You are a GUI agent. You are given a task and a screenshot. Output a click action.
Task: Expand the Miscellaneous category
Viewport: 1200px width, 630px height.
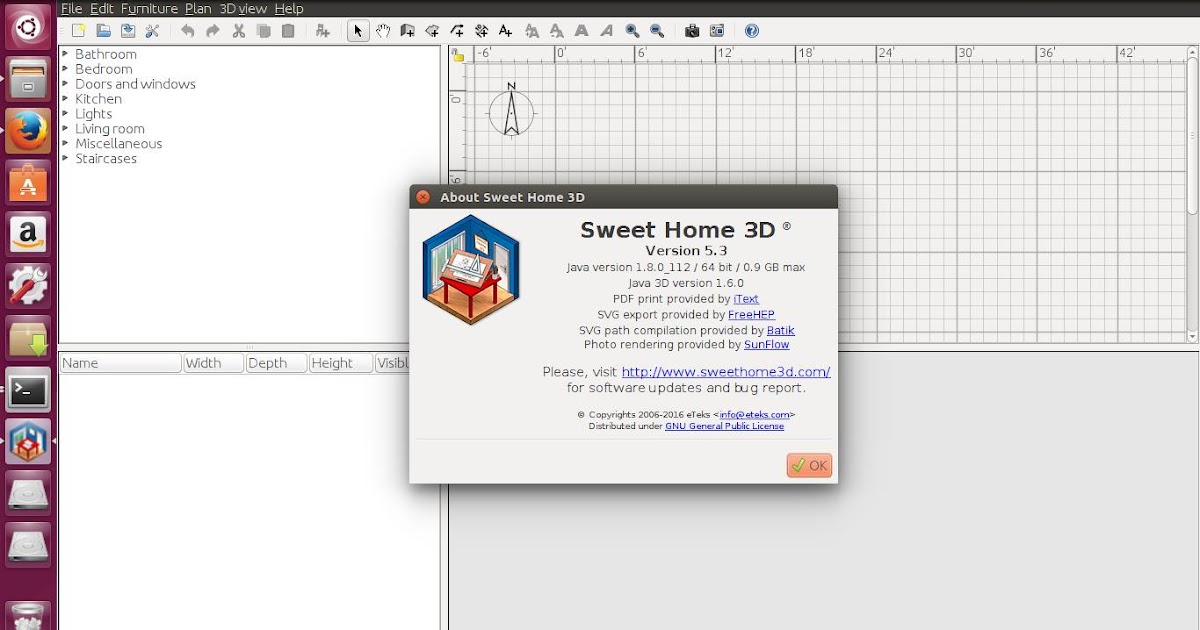click(x=65, y=144)
